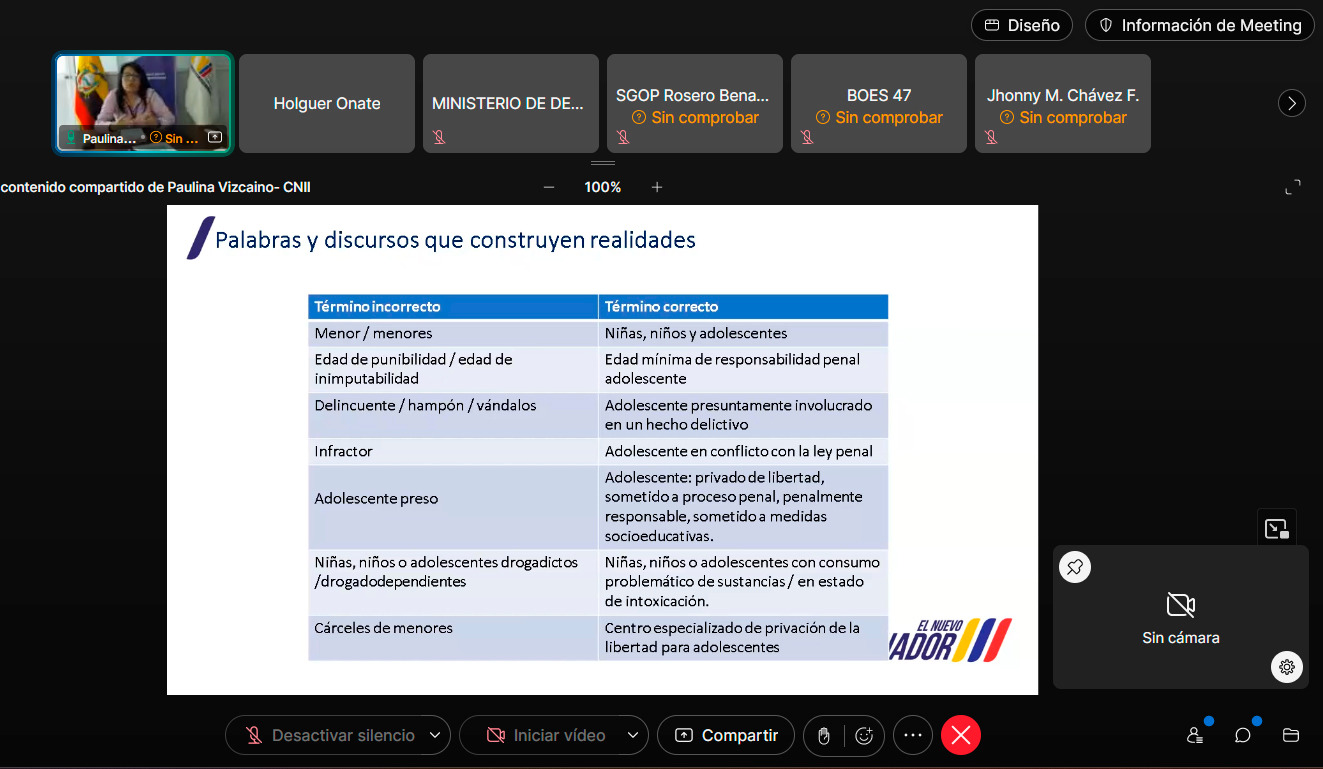Show next participants with right chevron
The image size is (1323, 769).
(x=1292, y=103)
